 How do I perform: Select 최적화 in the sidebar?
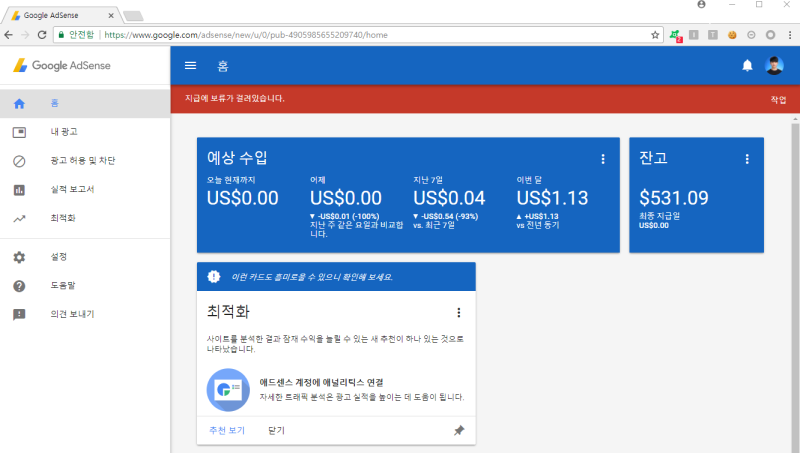pos(85,218)
